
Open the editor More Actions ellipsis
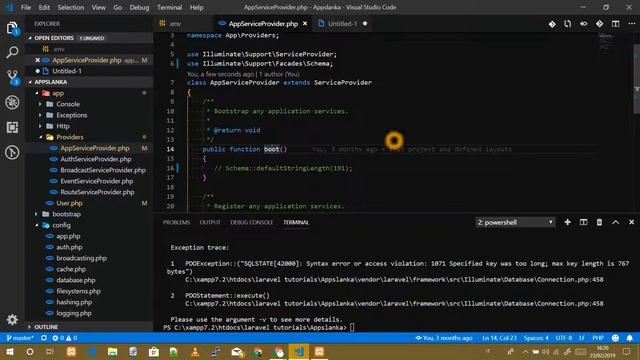coord(631,24)
